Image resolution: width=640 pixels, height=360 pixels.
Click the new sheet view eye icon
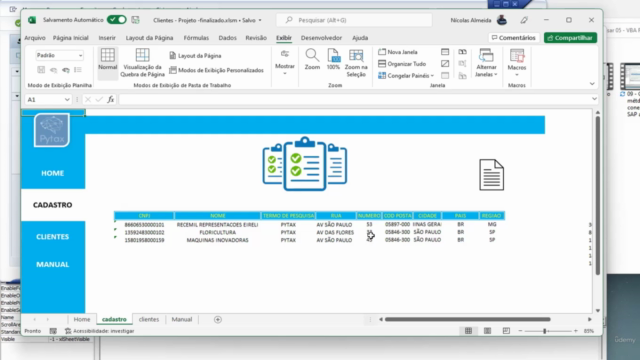coord(65,70)
